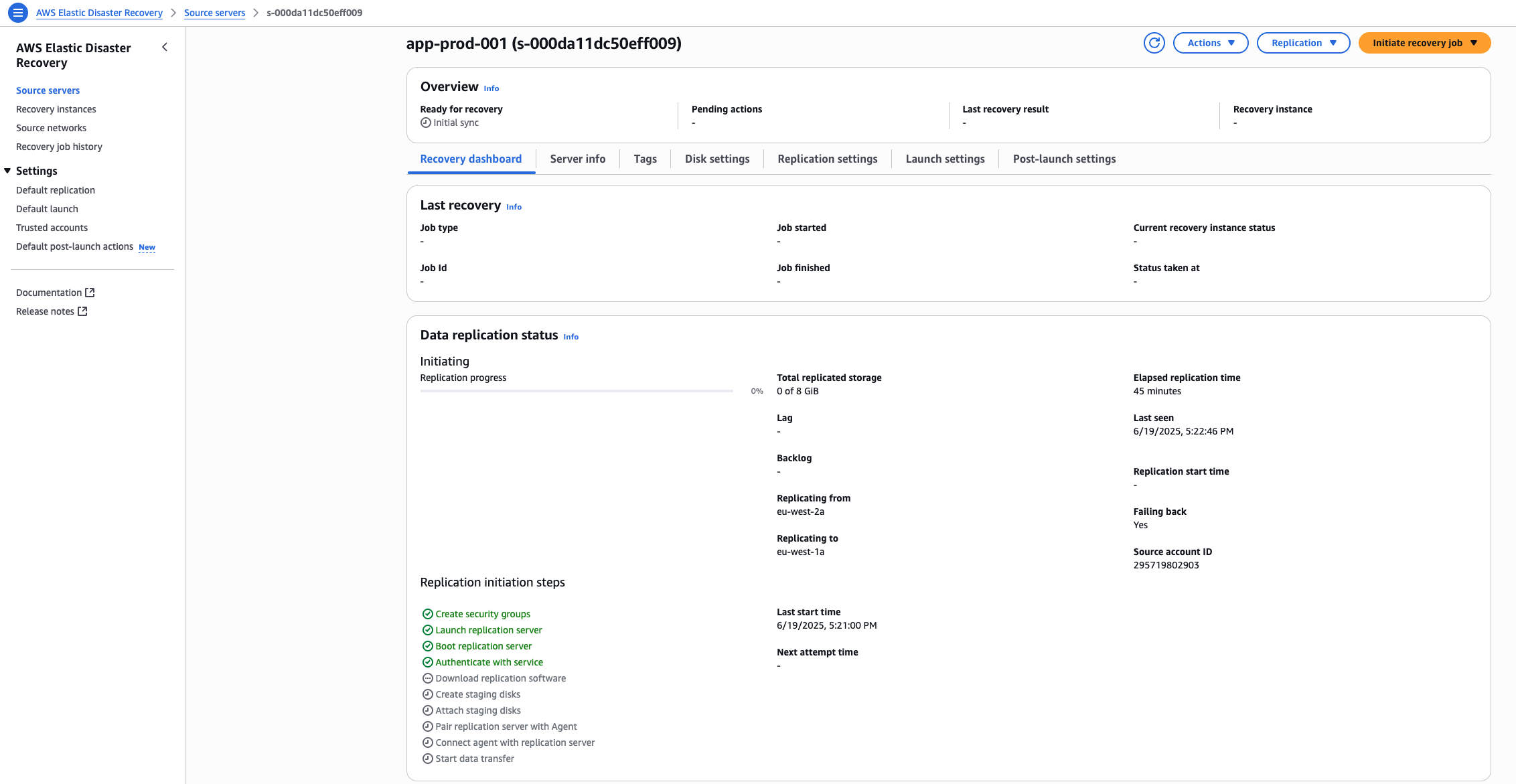Open Documentation via the external link icon

coord(90,292)
